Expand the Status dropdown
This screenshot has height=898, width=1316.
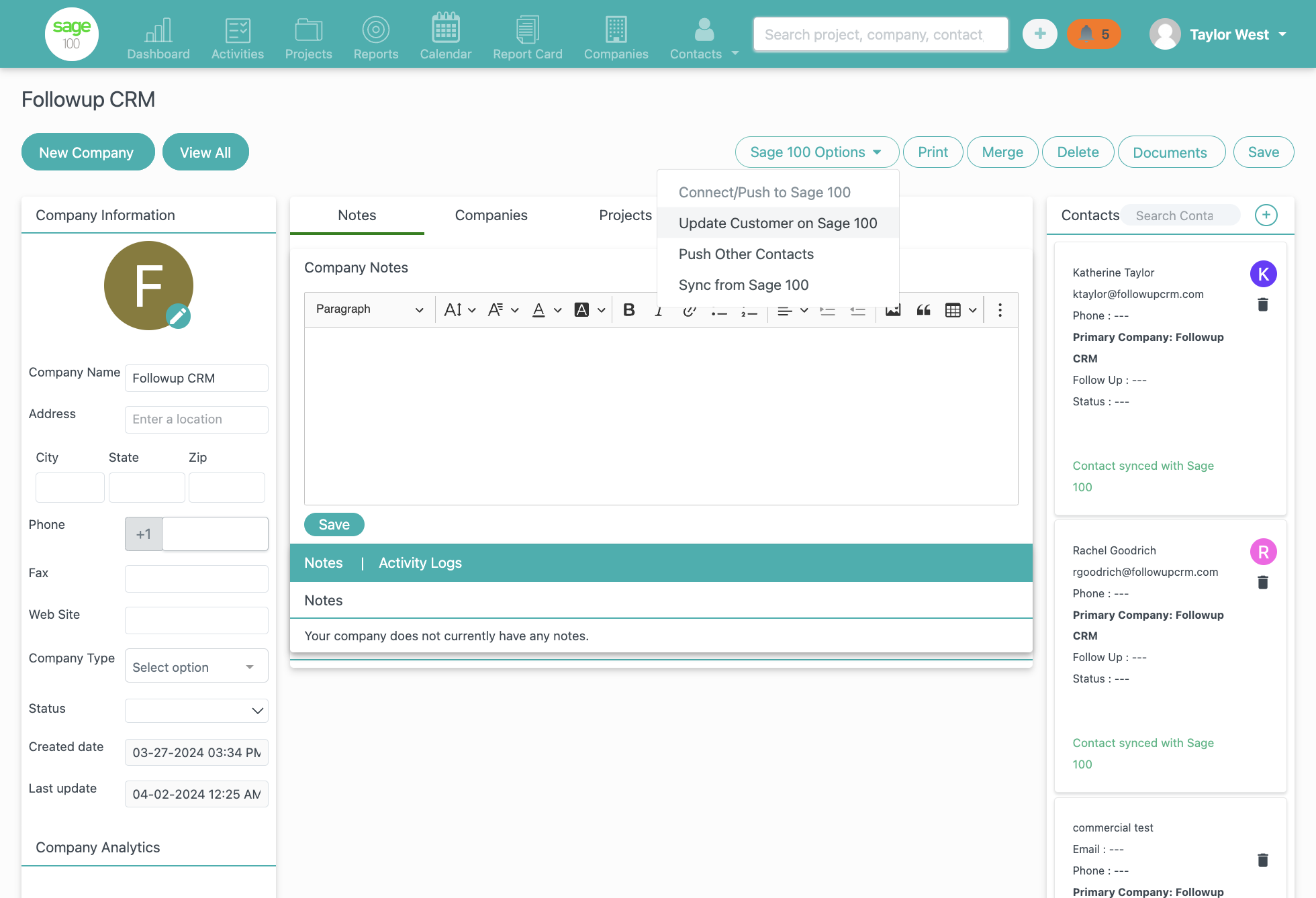(x=197, y=710)
